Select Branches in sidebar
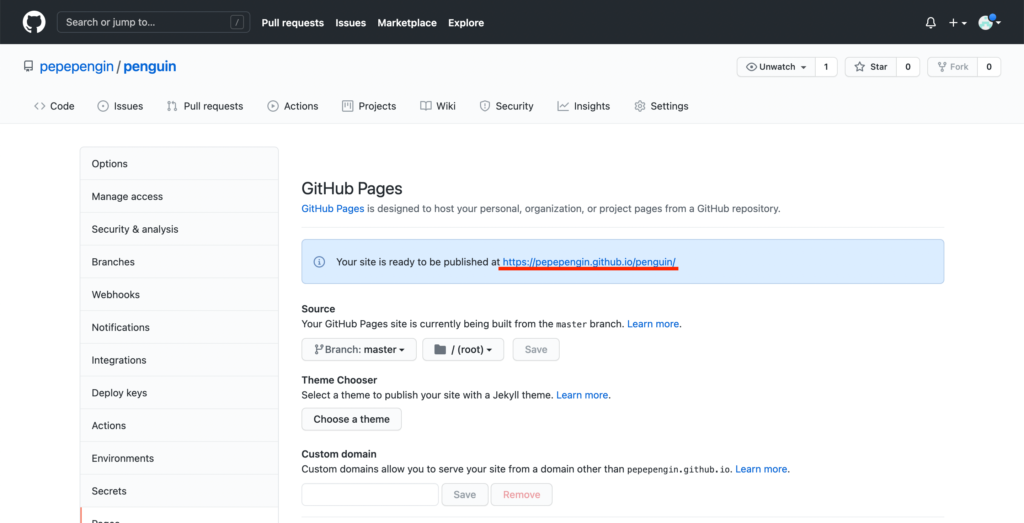1024x523 pixels. coord(179,262)
